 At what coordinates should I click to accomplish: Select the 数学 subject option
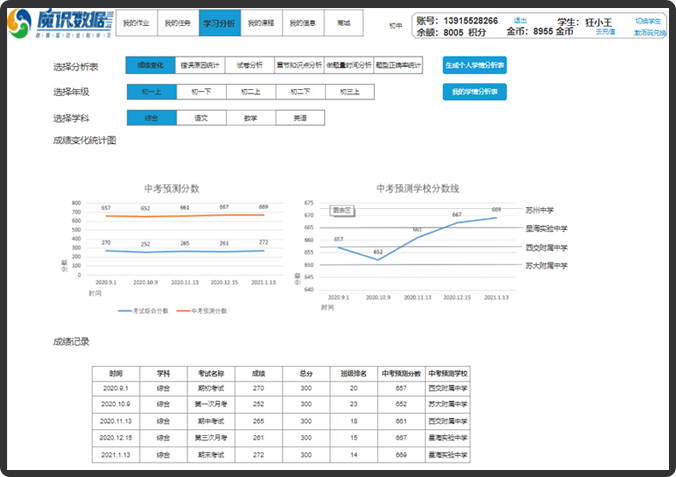250,118
